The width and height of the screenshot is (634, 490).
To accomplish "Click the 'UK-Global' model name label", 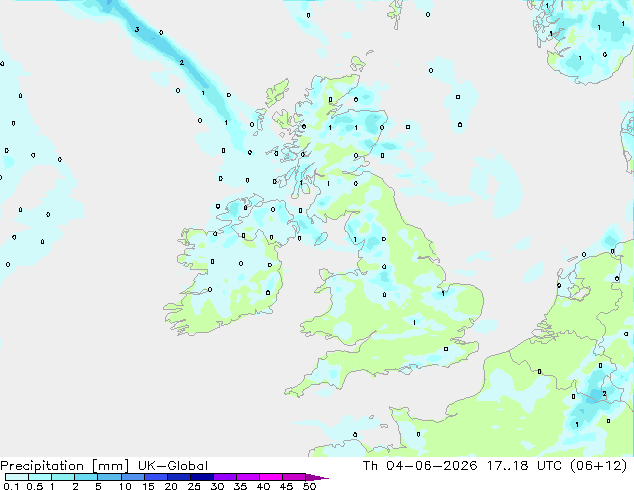I will 173,466.
